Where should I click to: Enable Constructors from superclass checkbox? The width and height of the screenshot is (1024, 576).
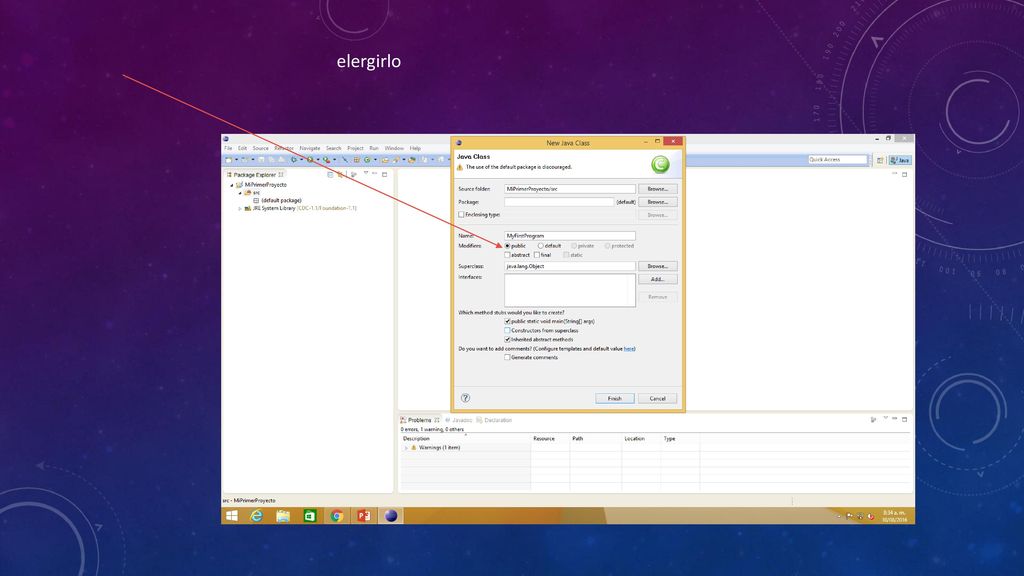507,330
